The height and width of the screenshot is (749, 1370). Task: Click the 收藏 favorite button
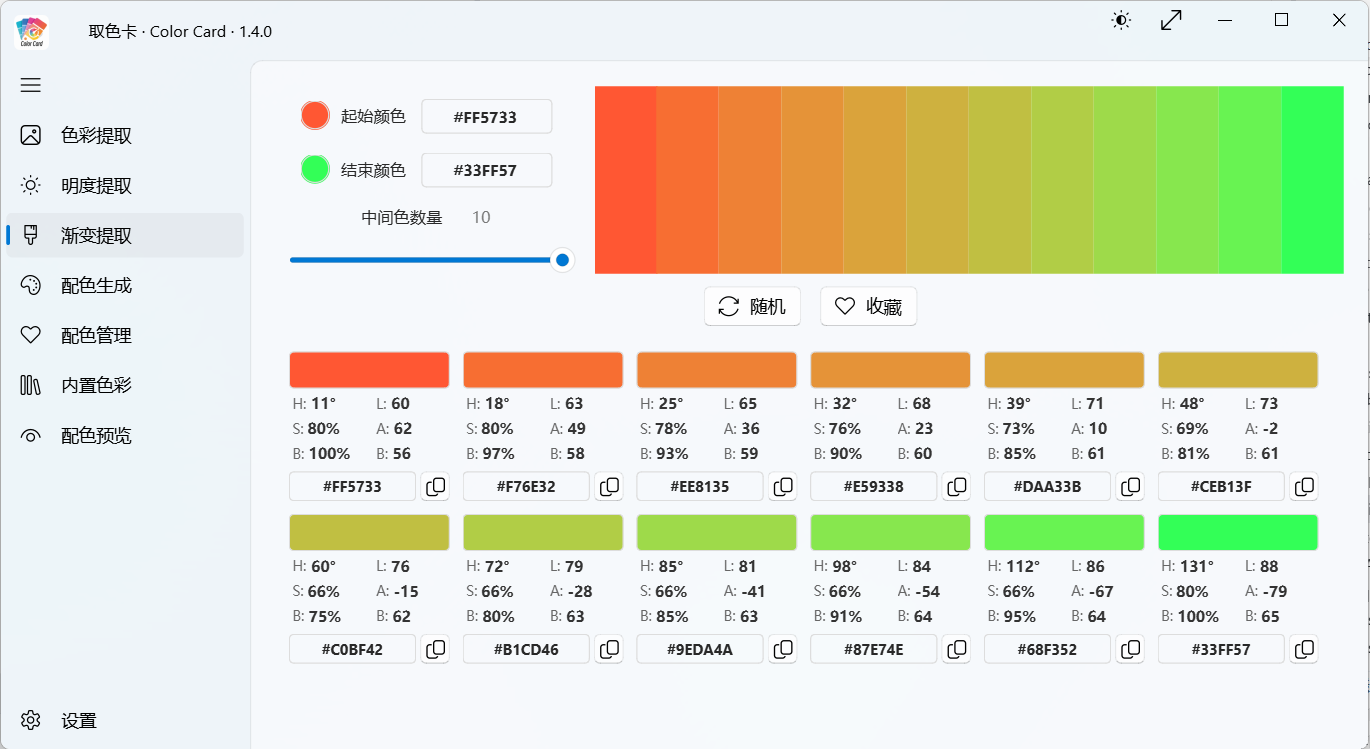(868, 307)
